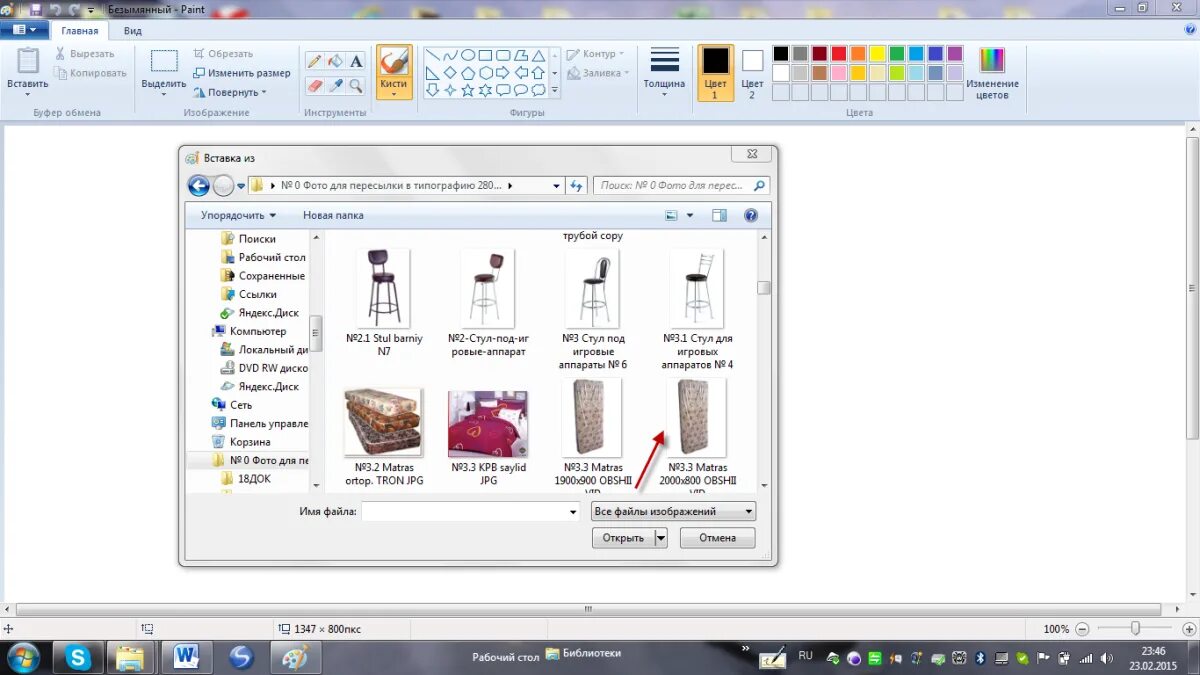Click the zoom in plus button
Viewport: 1200px width, 675px height.
[x=1190, y=629]
